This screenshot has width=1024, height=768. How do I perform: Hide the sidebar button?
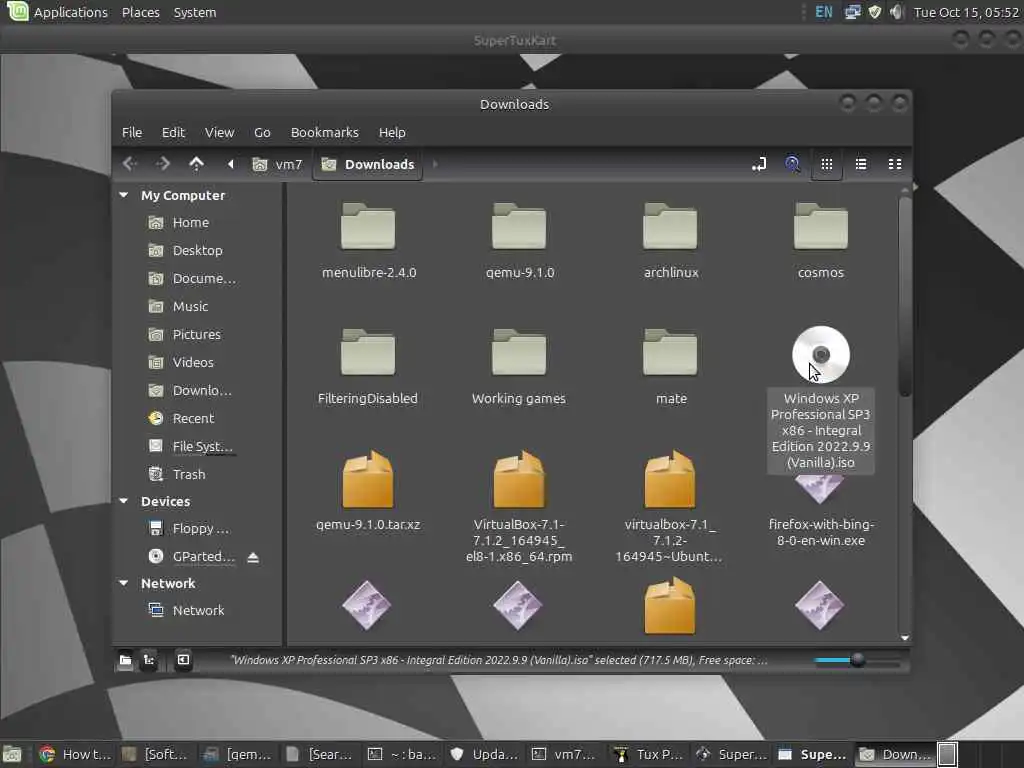[x=184, y=660]
